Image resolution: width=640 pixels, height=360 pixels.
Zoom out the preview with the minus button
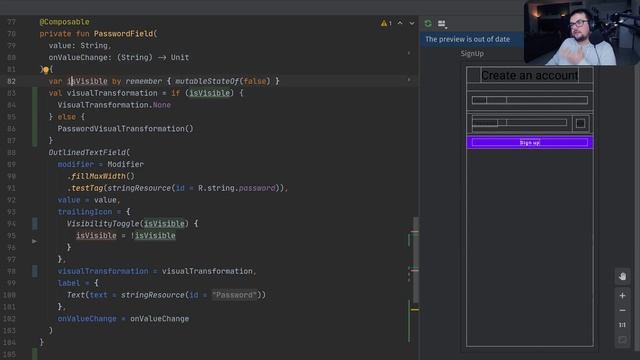tap(622, 310)
